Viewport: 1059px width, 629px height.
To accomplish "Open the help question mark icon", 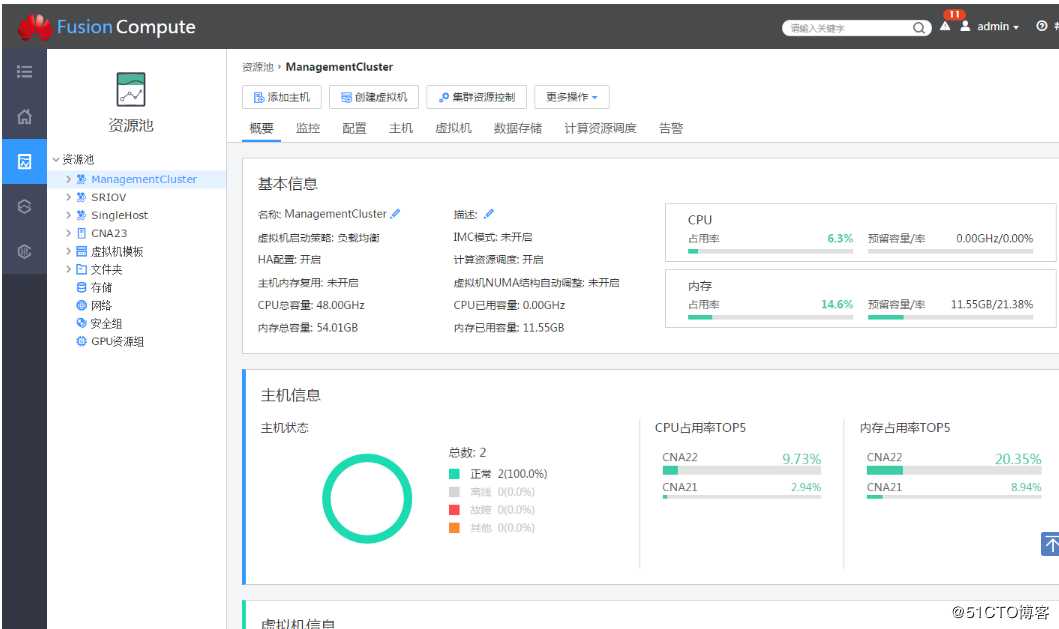I will [1041, 26].
